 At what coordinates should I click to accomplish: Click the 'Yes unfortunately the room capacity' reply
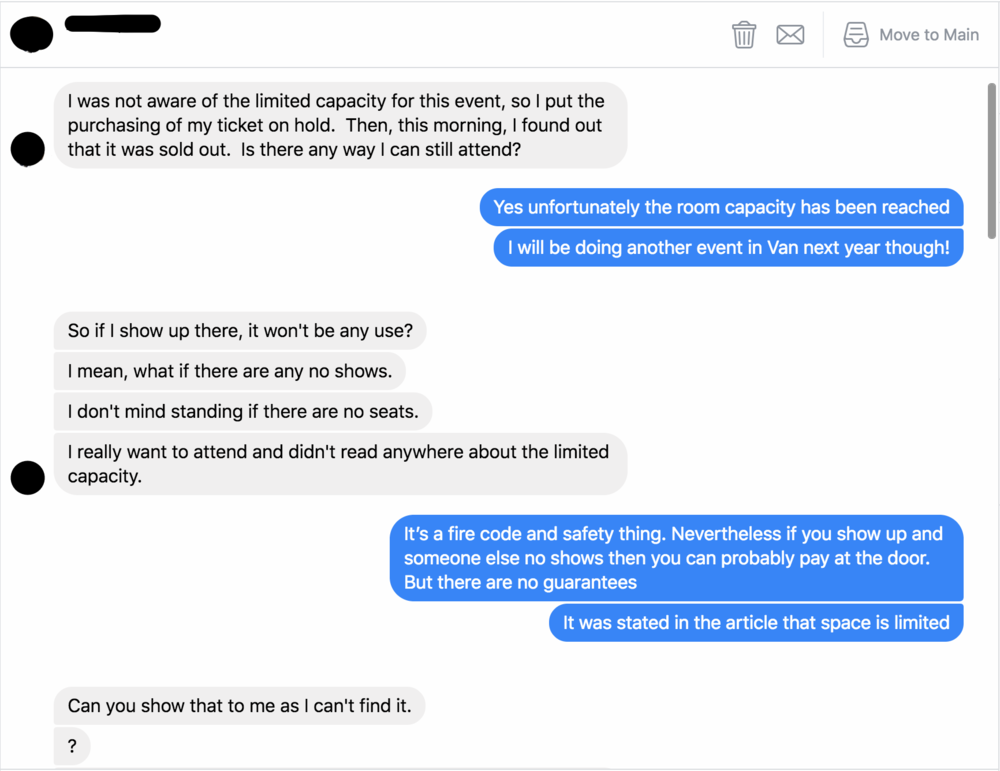pos(720,207)
